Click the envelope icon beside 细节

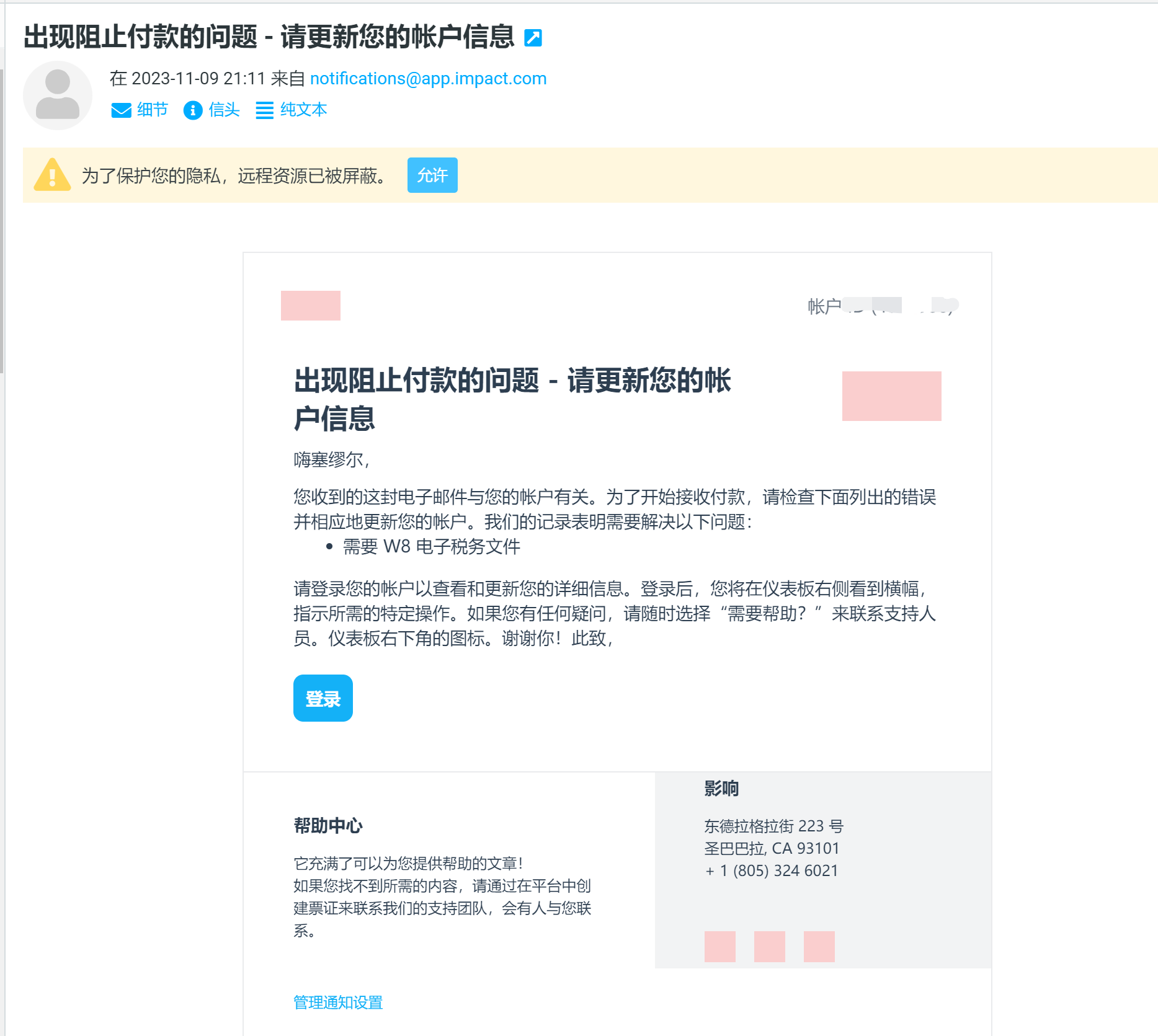pyautogui.click(x=121, y=110)
